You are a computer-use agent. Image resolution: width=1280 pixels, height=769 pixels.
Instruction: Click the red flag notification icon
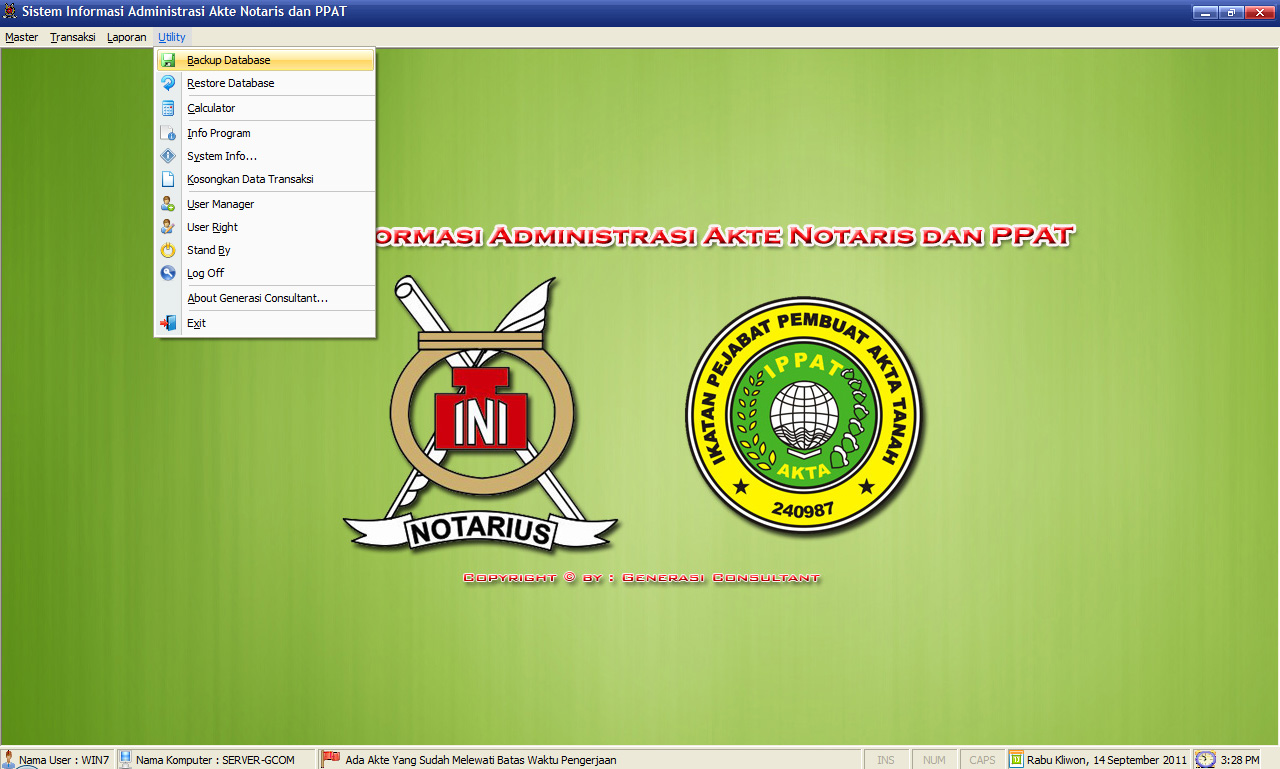(x=331, y=759)
